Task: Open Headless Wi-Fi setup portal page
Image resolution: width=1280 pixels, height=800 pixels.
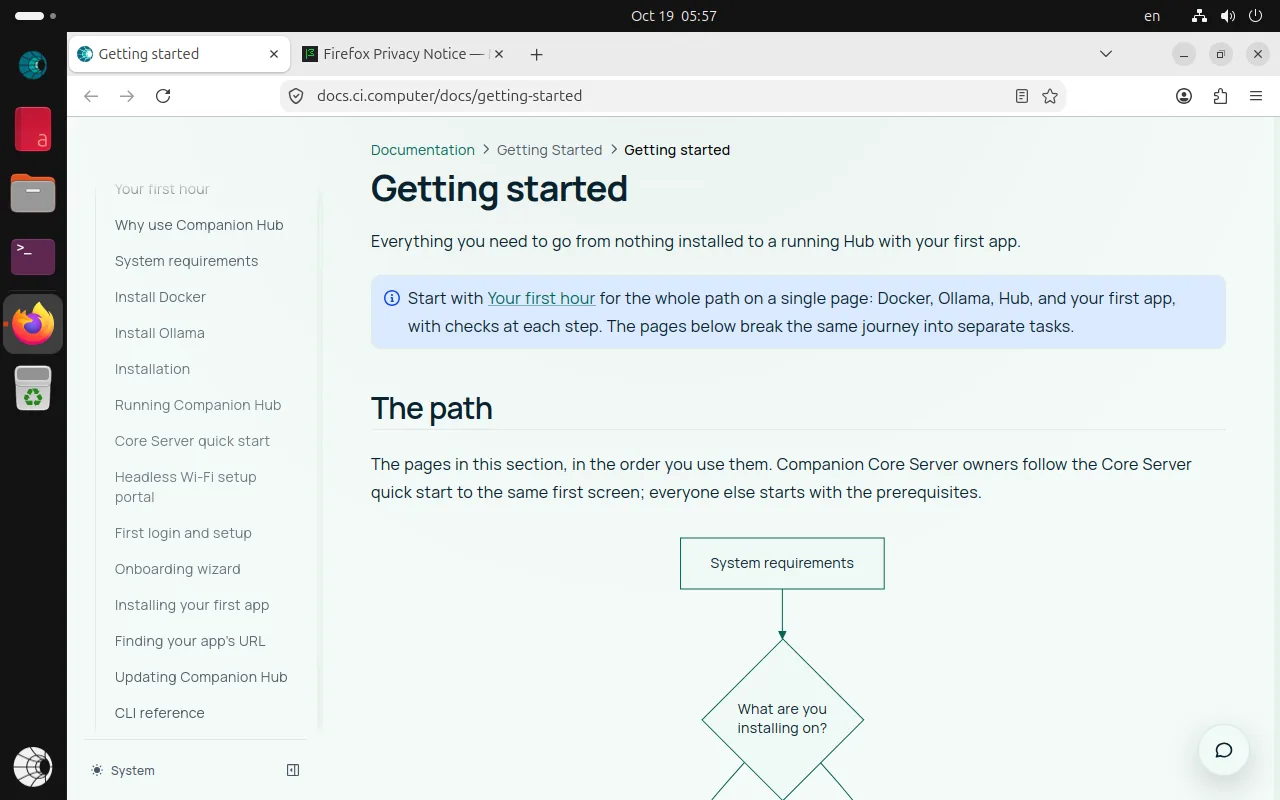Action: point(186,487)
